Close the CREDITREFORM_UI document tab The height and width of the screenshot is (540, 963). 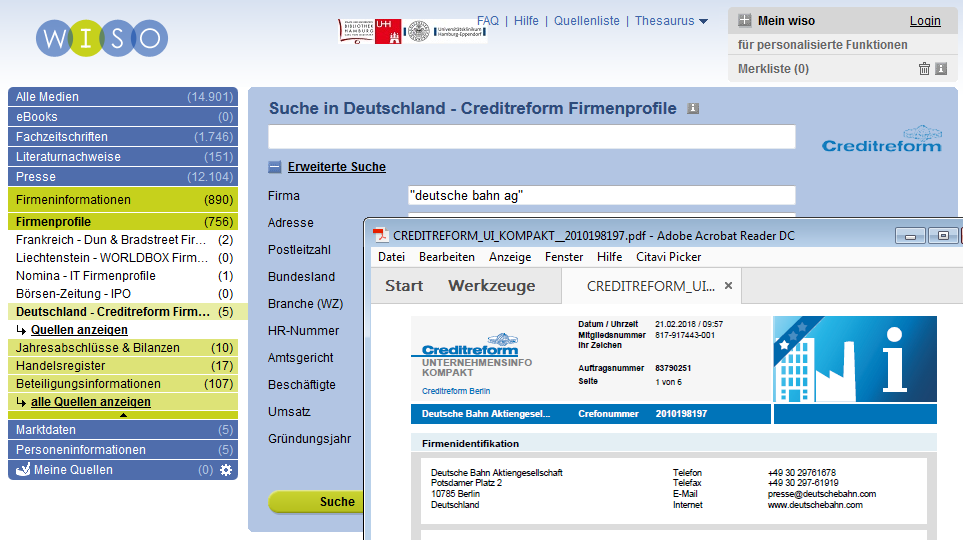click(728, 286)
